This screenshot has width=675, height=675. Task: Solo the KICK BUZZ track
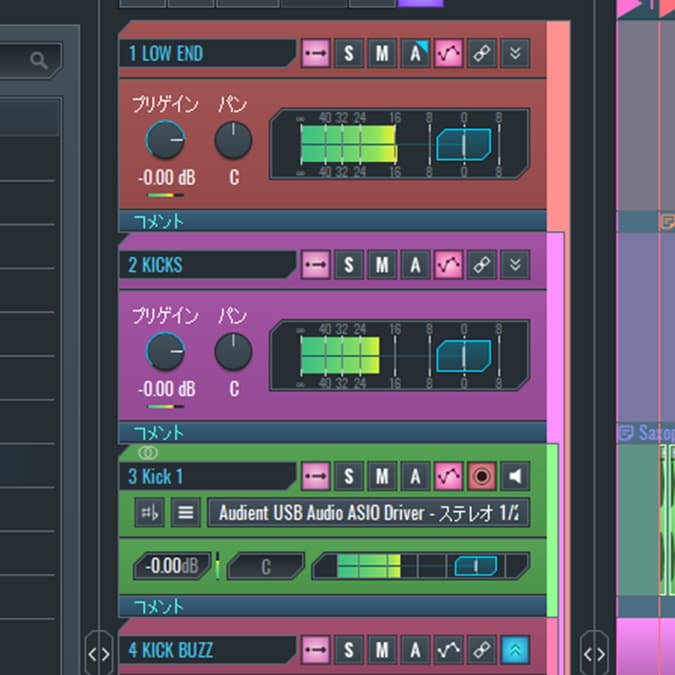349,650
